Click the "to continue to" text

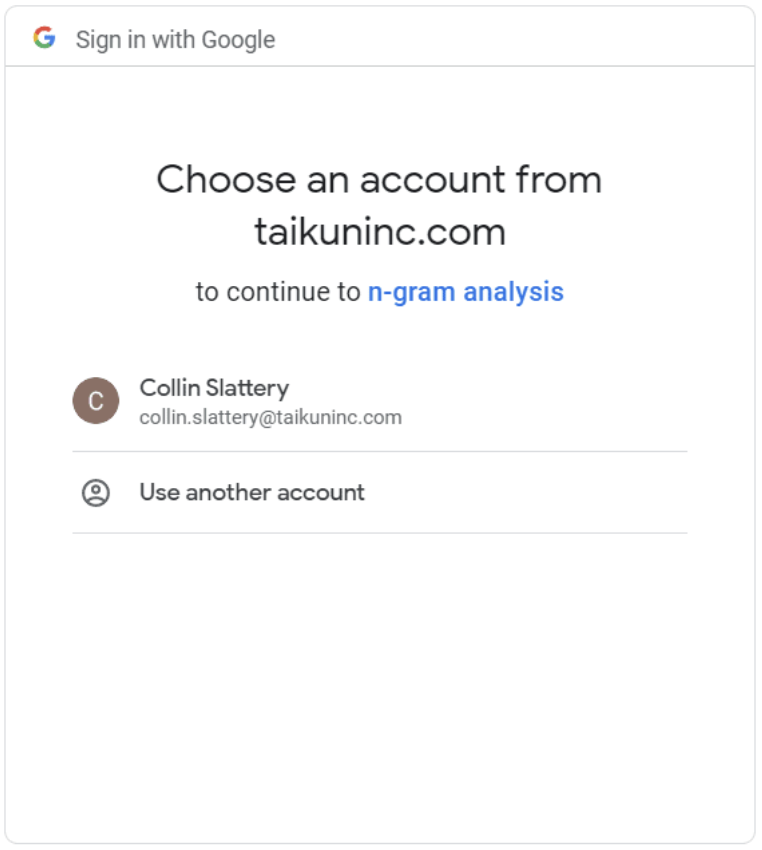pyautogui.click(x=278, y=292)
